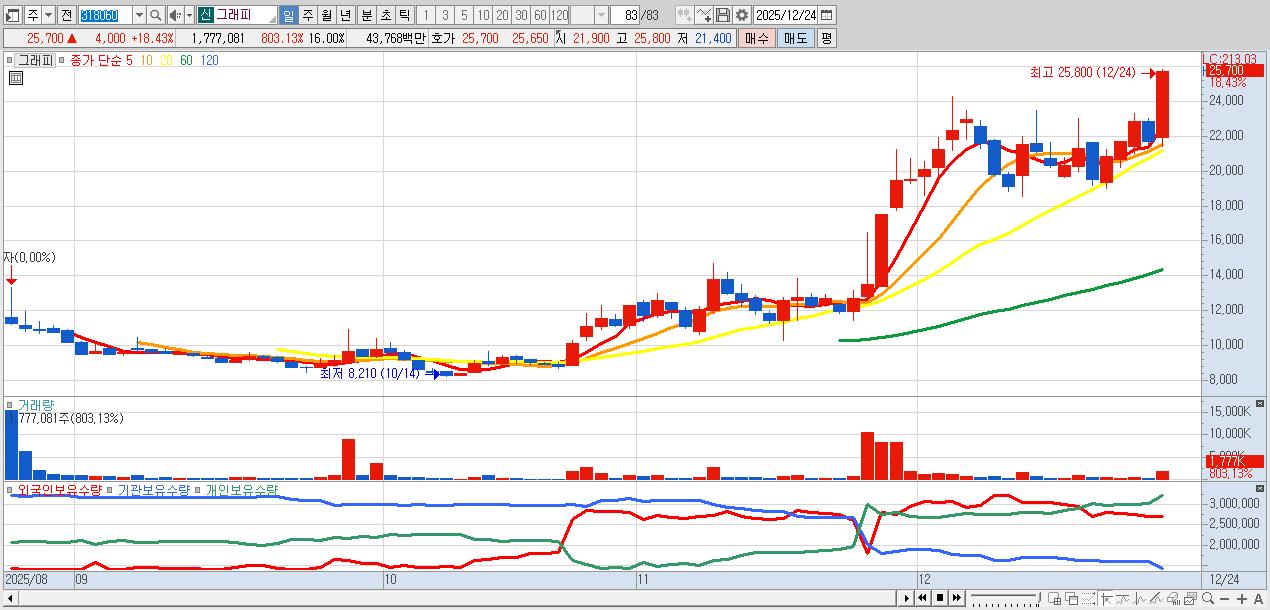Select the 분 minute period tab

[366, 15]
